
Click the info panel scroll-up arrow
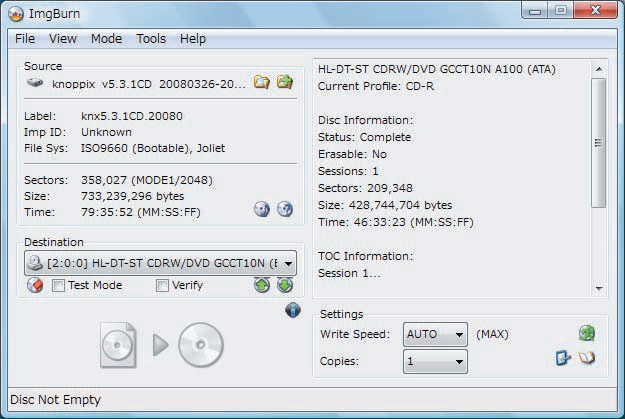point(599,69)
